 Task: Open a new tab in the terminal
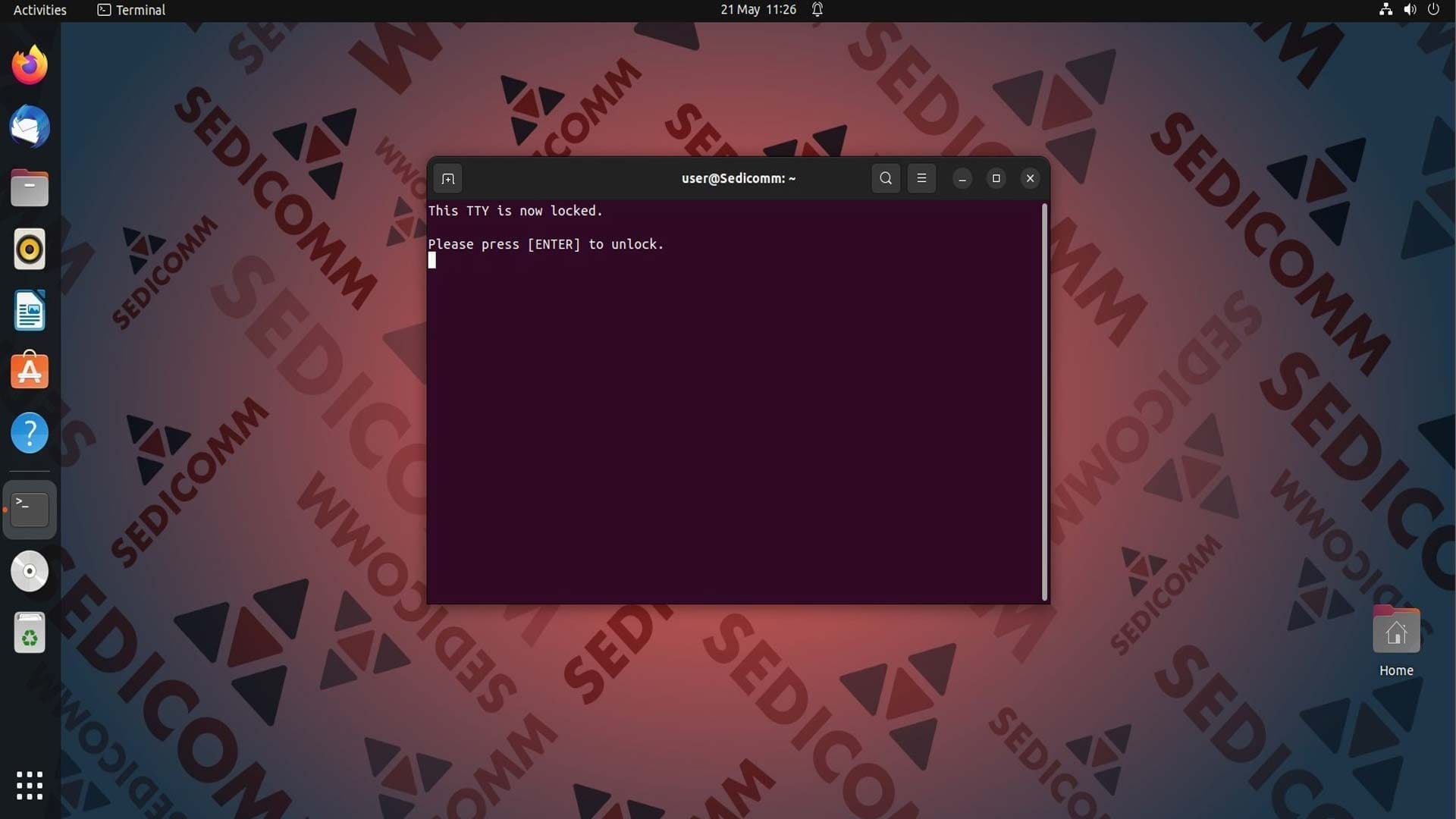point(447,179)
